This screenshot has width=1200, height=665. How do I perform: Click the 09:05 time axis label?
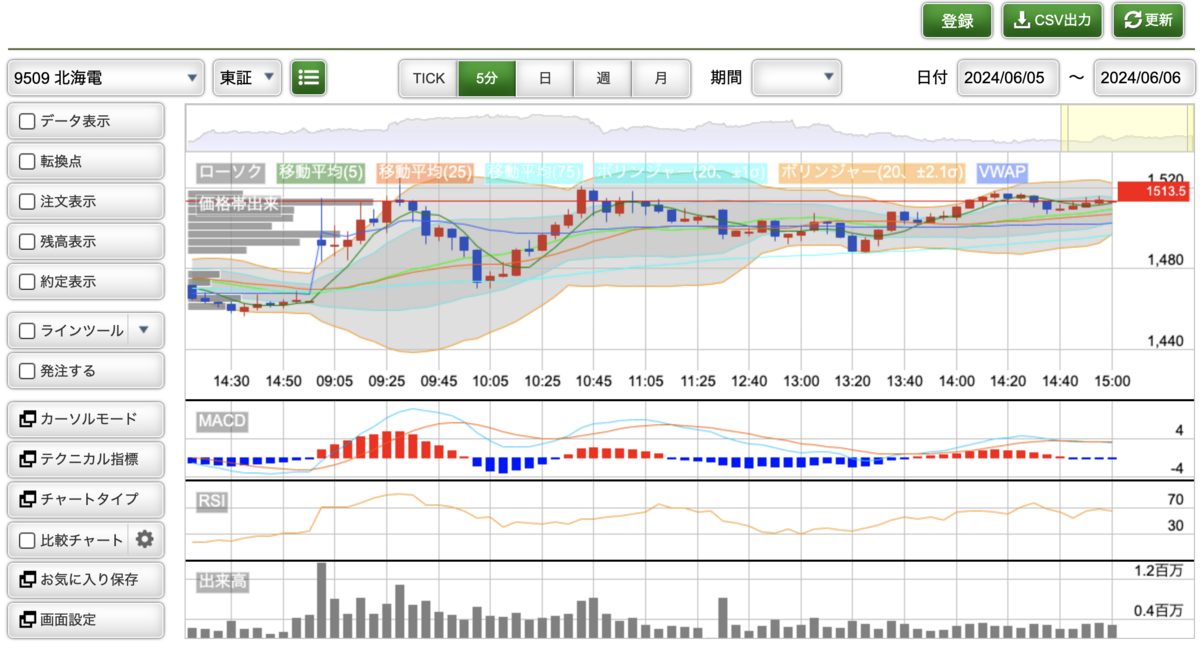tap(335, 382)
